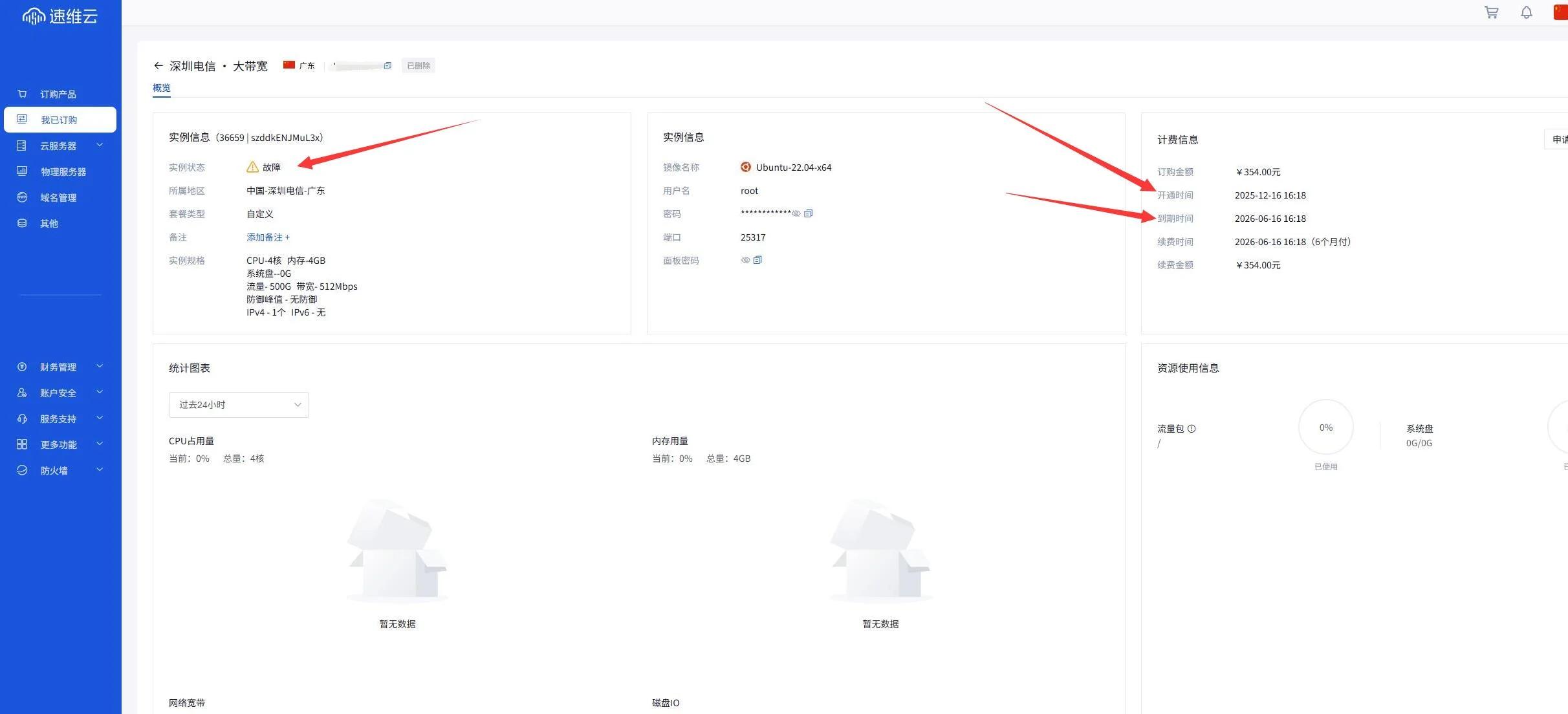Open the 过去24小时 time range dropdown
Image resolution: width=1568 pixels, height=714 pixels.
[239, 405]
